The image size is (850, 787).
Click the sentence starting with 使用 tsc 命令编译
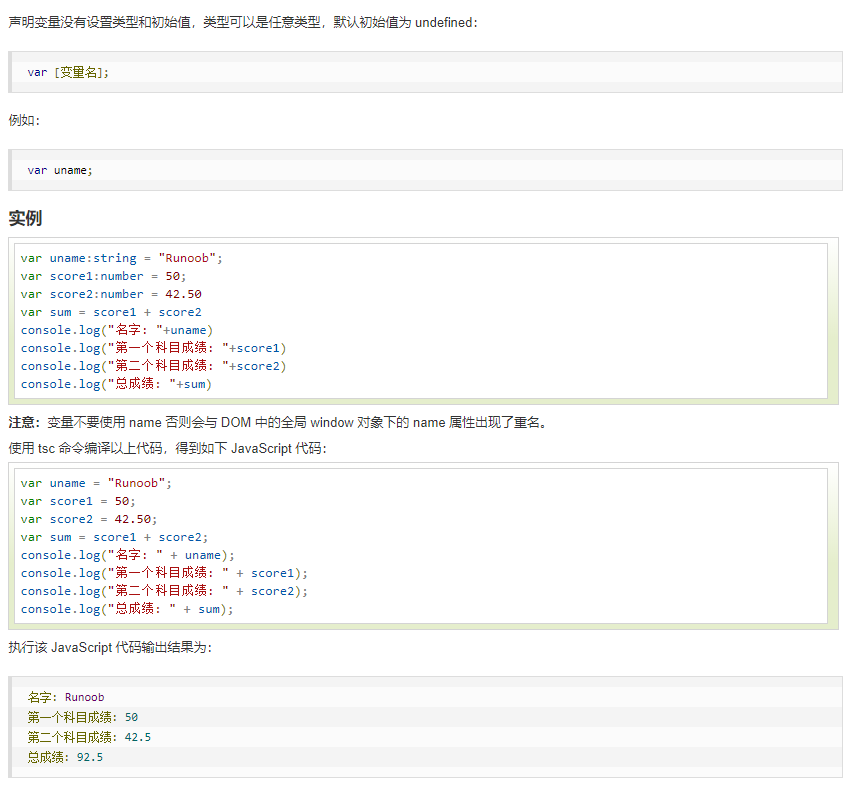click(x=168, y=448)
